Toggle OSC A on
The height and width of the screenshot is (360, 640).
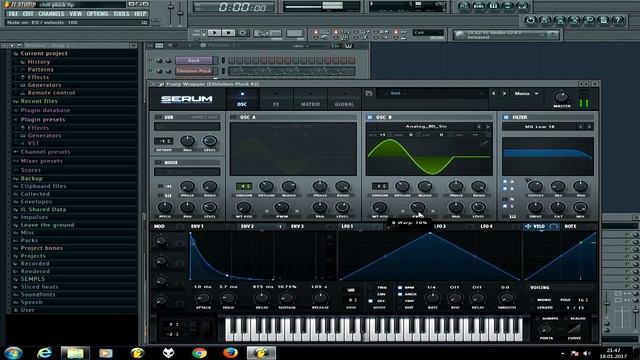tap(233, 117)
